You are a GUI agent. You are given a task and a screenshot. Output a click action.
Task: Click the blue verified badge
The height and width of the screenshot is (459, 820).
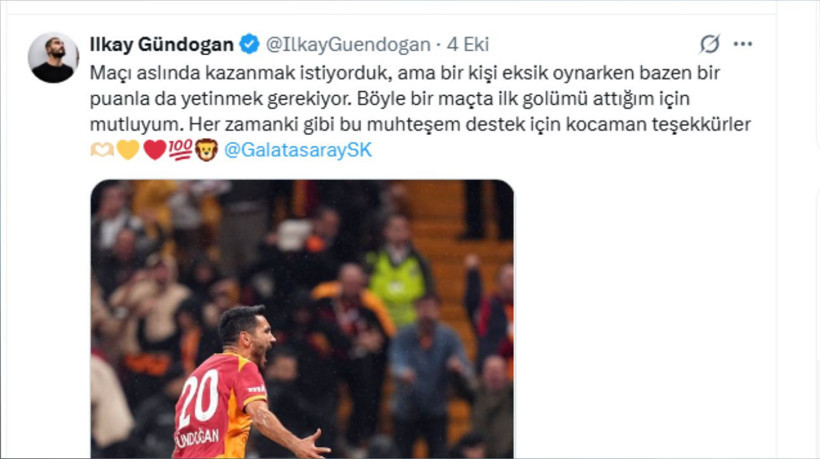[249, 44]
